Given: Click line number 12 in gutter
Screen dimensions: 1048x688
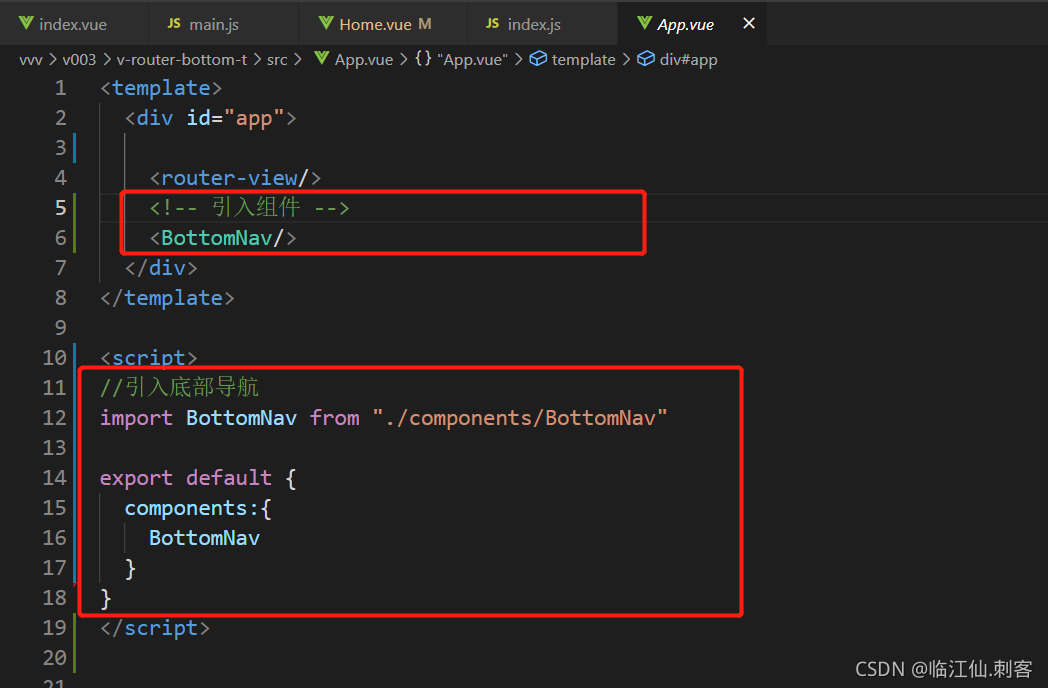Looking at the screenshot, I should point(54,417).
